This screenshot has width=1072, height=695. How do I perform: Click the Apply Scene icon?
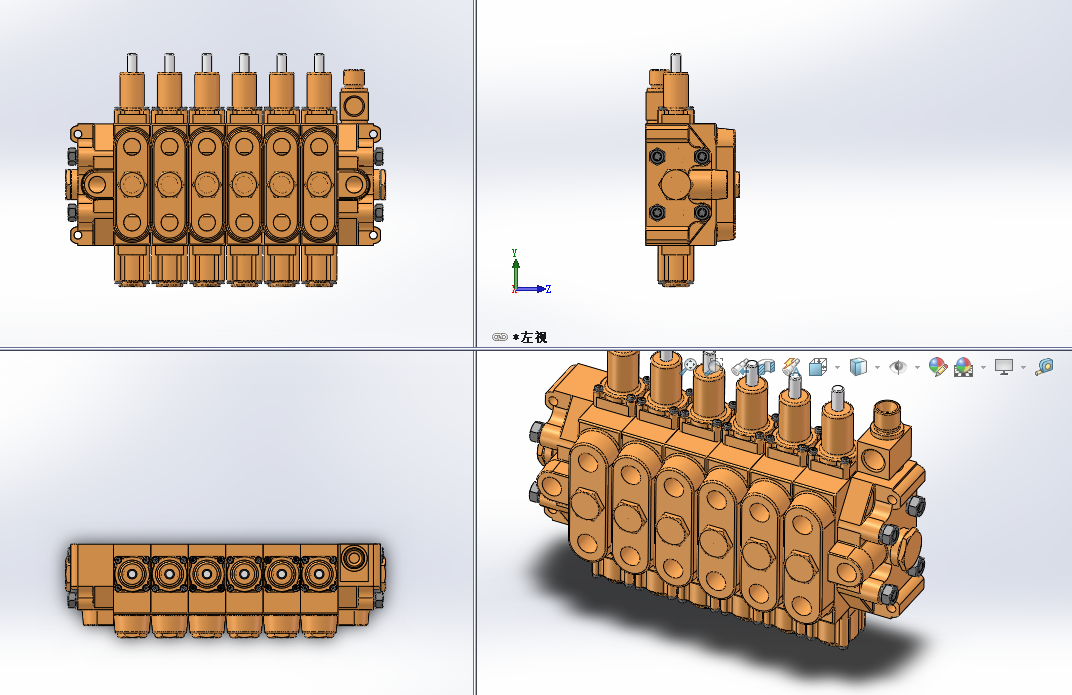click(x=963, y=367)
